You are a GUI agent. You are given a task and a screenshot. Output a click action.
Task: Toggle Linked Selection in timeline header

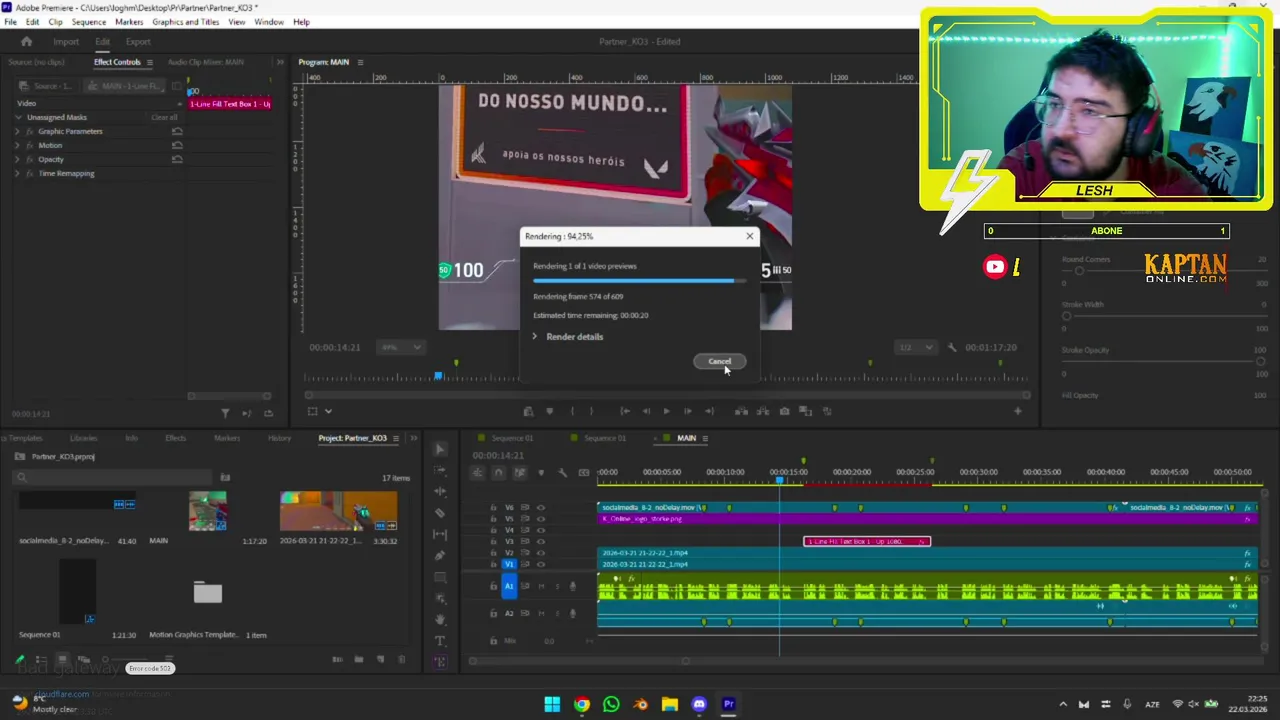coord(519,473)
